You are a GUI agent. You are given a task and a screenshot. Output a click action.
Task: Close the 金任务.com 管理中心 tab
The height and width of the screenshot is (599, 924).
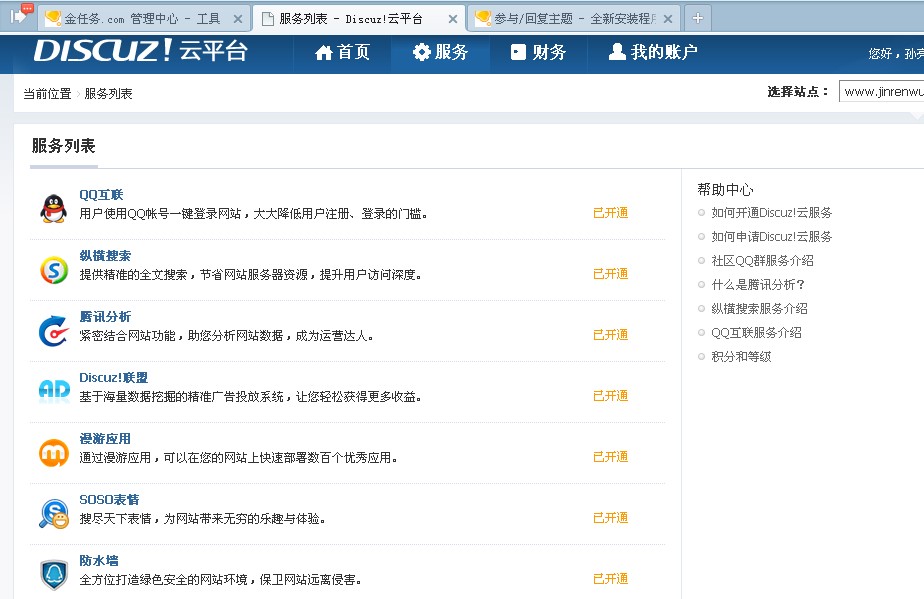click(237, 19)
